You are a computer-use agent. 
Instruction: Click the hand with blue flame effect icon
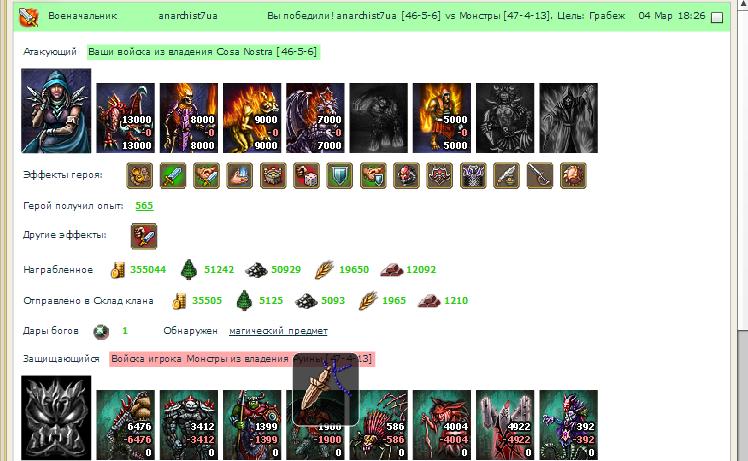point(239,175)
